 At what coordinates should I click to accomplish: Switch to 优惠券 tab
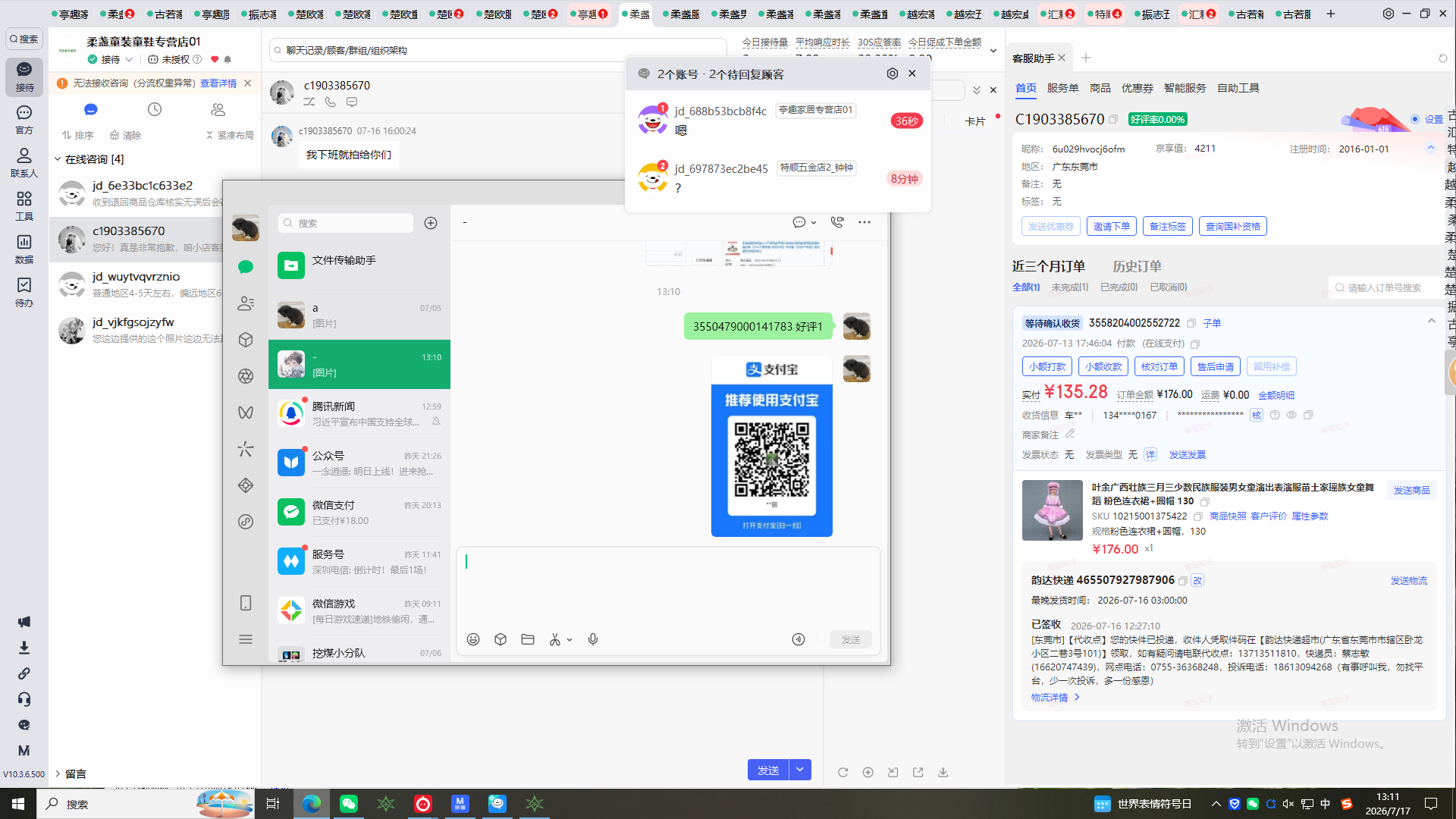[x=1137, y=88]
